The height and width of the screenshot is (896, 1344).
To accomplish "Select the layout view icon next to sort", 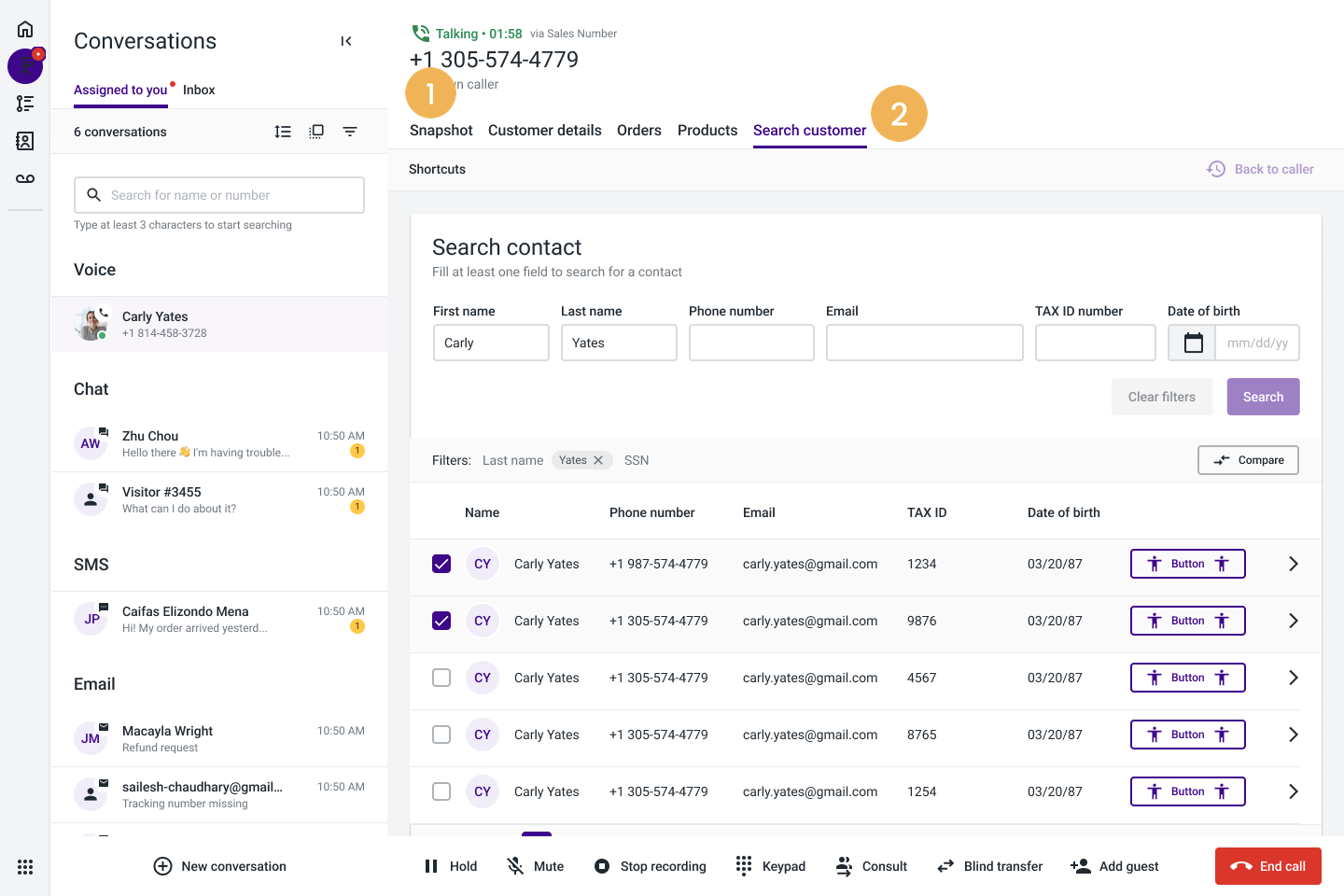I will [x=316, y=132].
